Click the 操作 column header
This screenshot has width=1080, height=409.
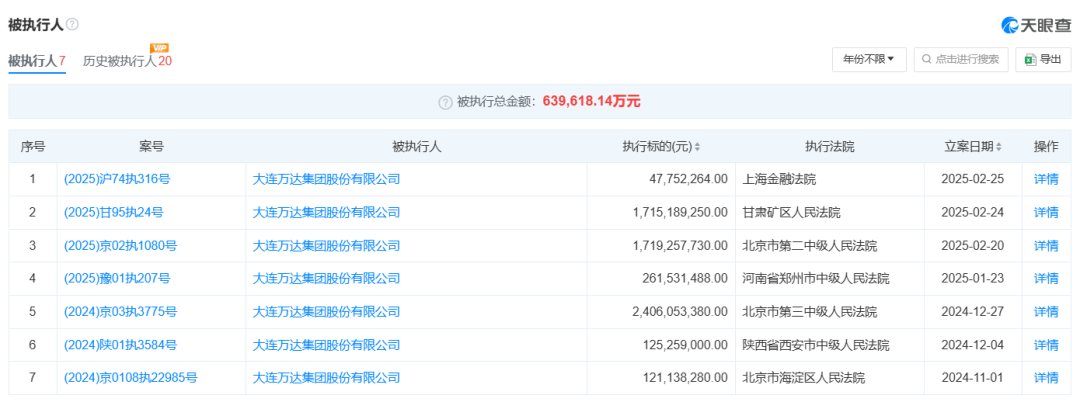click(x=1046, y=146)
